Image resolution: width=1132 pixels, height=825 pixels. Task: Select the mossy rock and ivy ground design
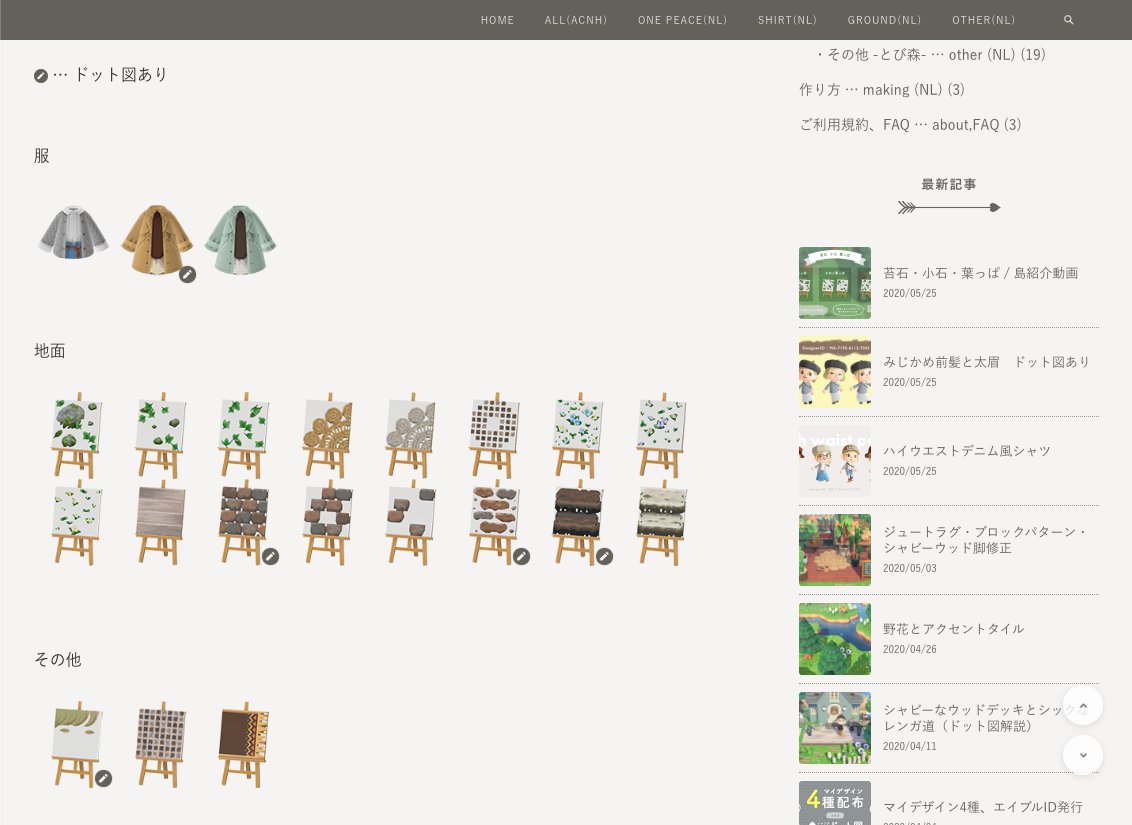click(x=77, y=435)
